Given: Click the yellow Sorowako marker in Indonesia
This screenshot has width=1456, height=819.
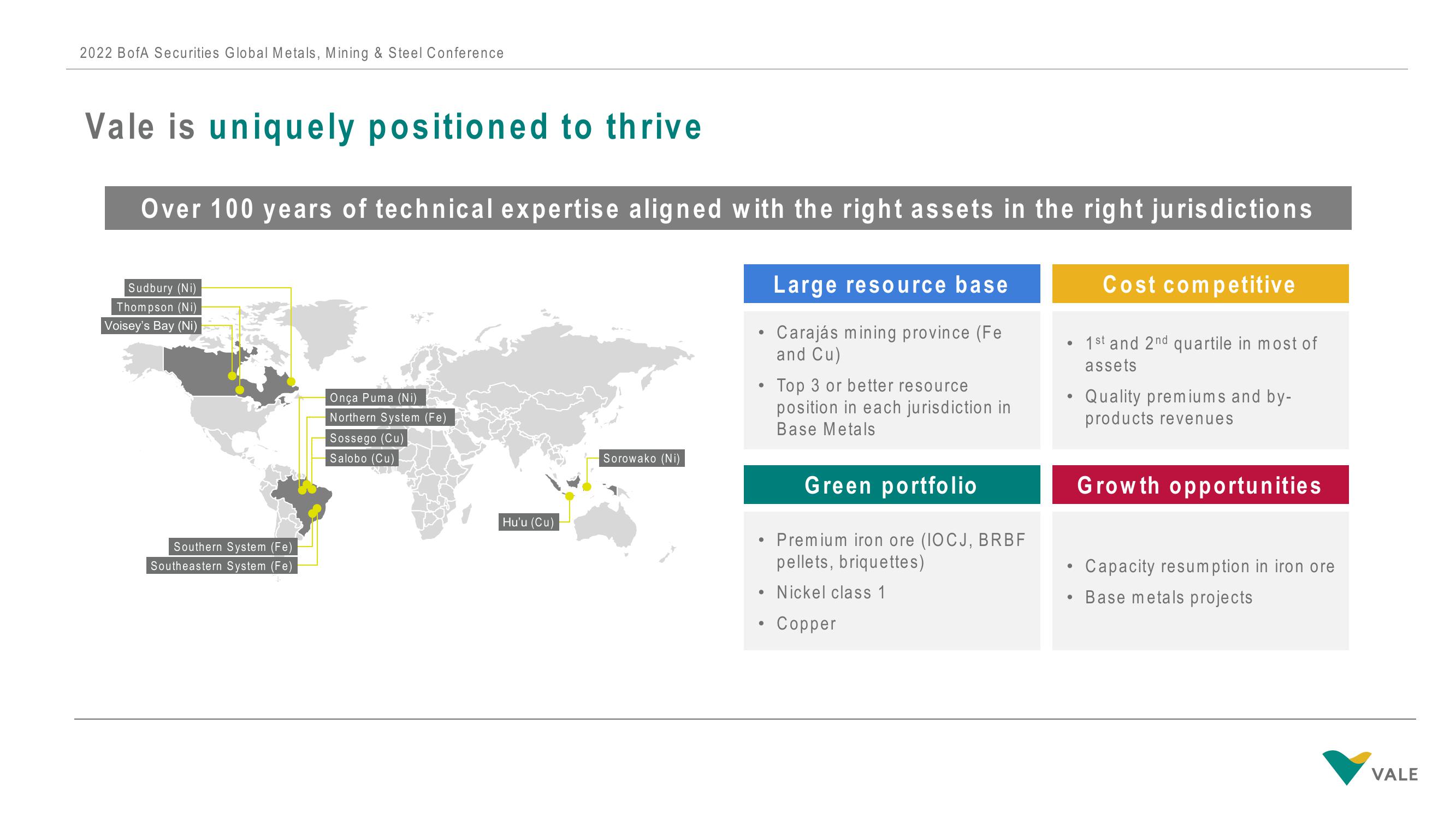Looking at the screenshot, I should pos(587,486).
